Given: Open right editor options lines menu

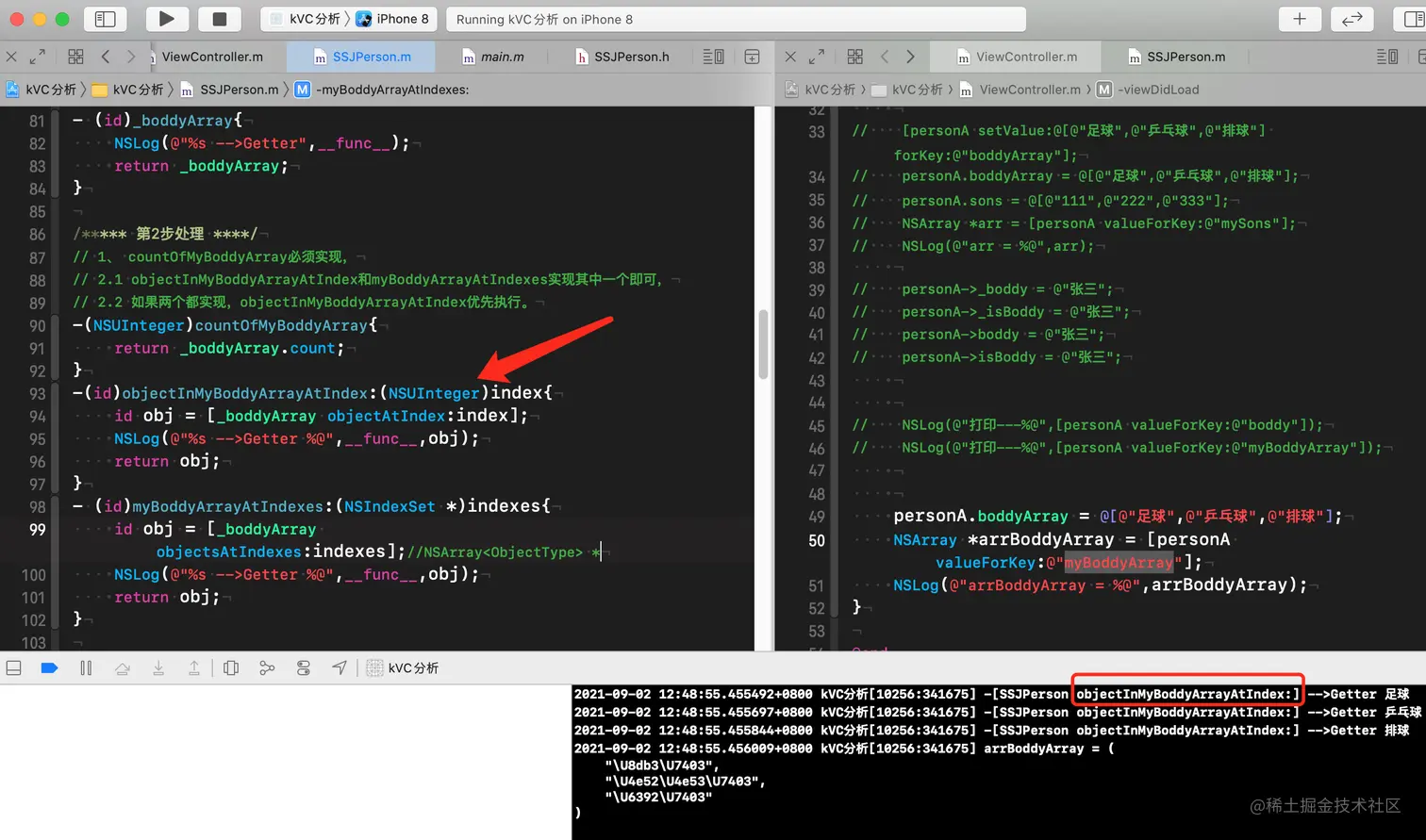Looking at the screenshot, I should (1387, 57).
